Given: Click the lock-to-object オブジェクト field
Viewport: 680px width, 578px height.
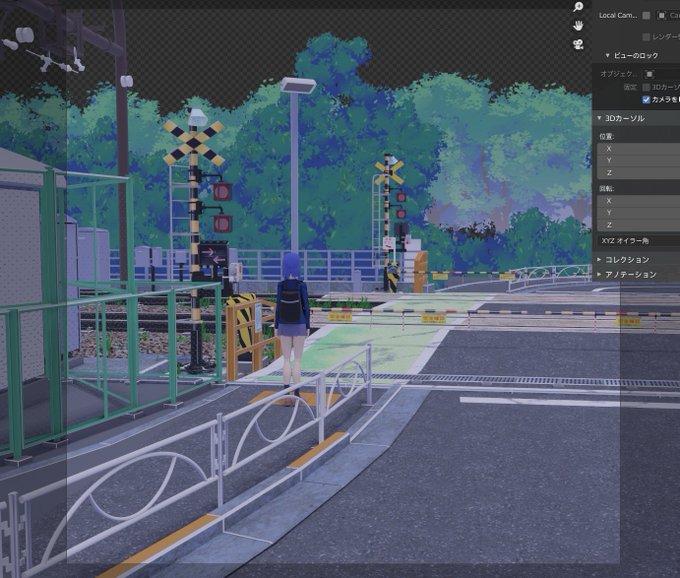Looking at the screenshot, I should [x=663, y=74].
